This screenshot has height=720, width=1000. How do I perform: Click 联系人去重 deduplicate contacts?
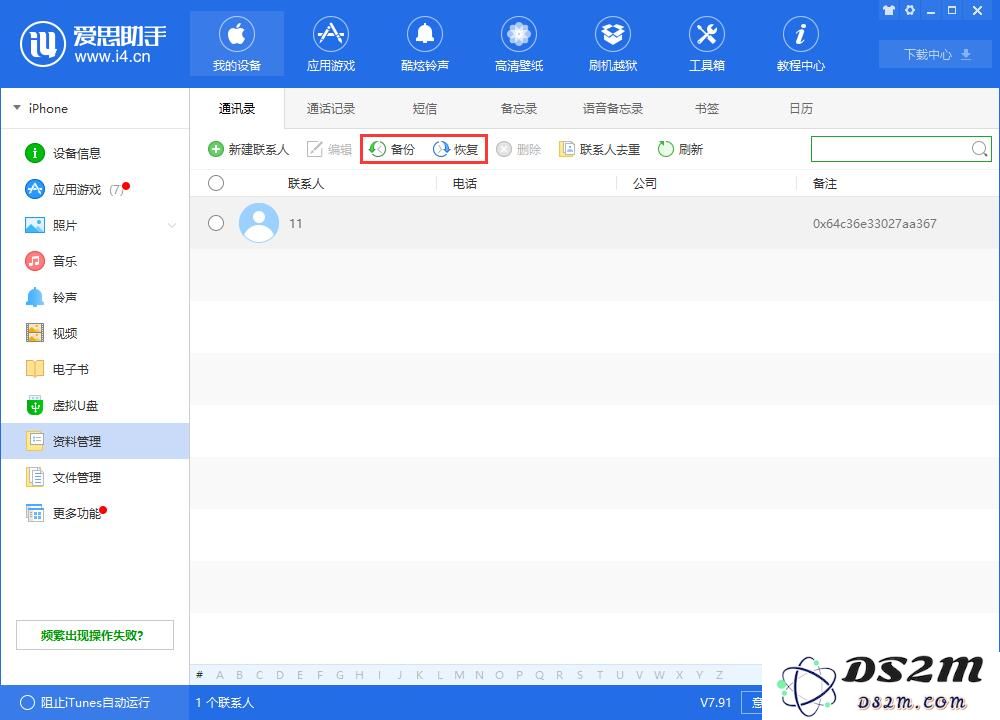(x=599, y=149)
